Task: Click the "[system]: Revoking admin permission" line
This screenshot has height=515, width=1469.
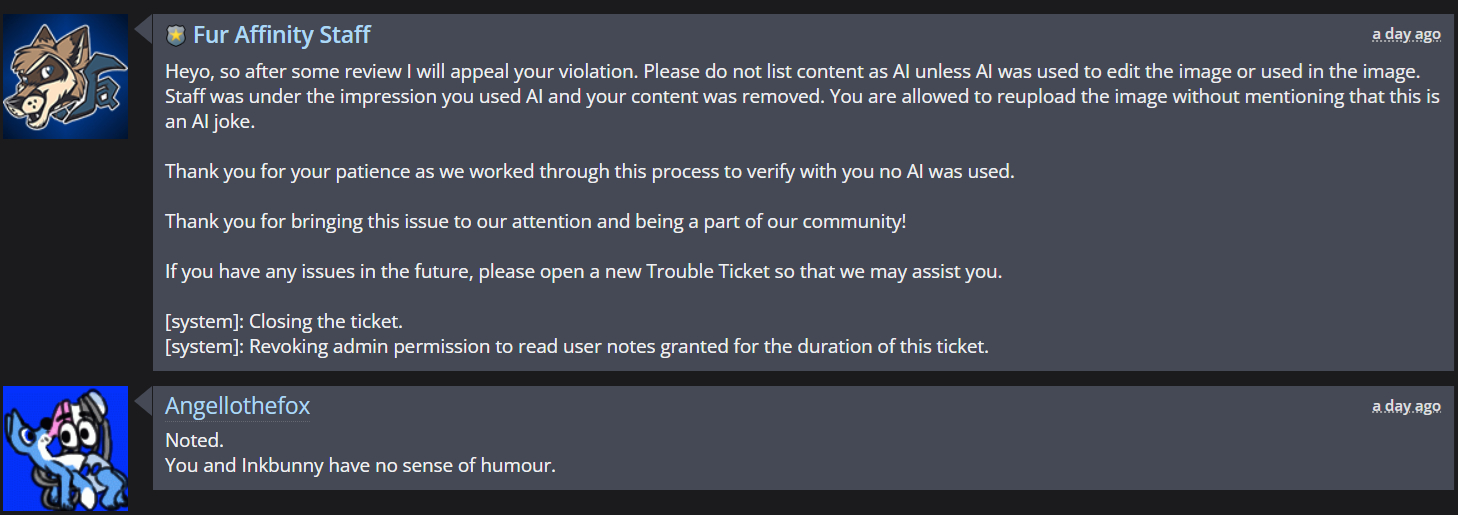Action: [x=576, y=347]
